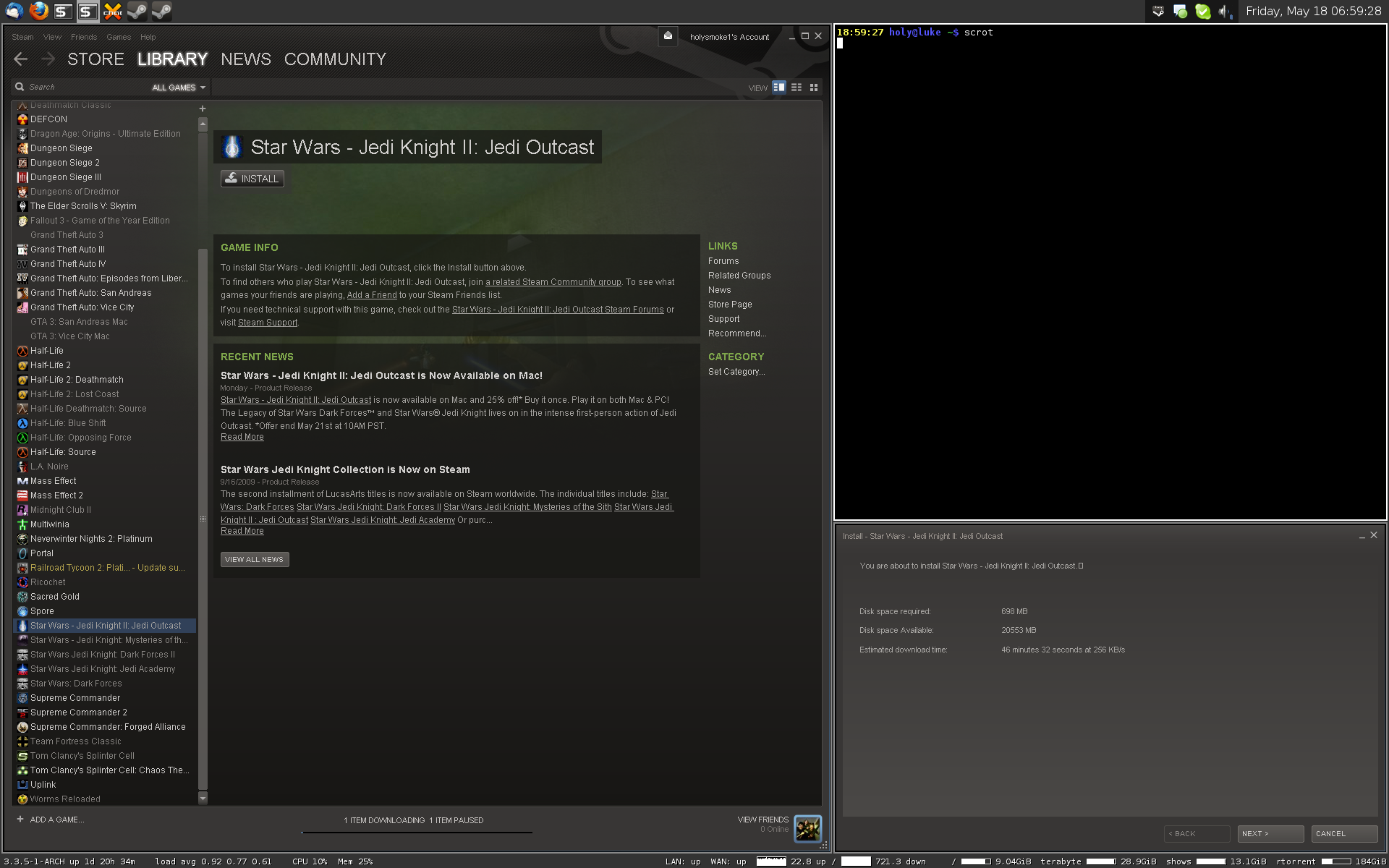Select Half-Life 2 in the game list
Image resolution: width=1389 pixels, height=868 pixels.
point(105,365)
